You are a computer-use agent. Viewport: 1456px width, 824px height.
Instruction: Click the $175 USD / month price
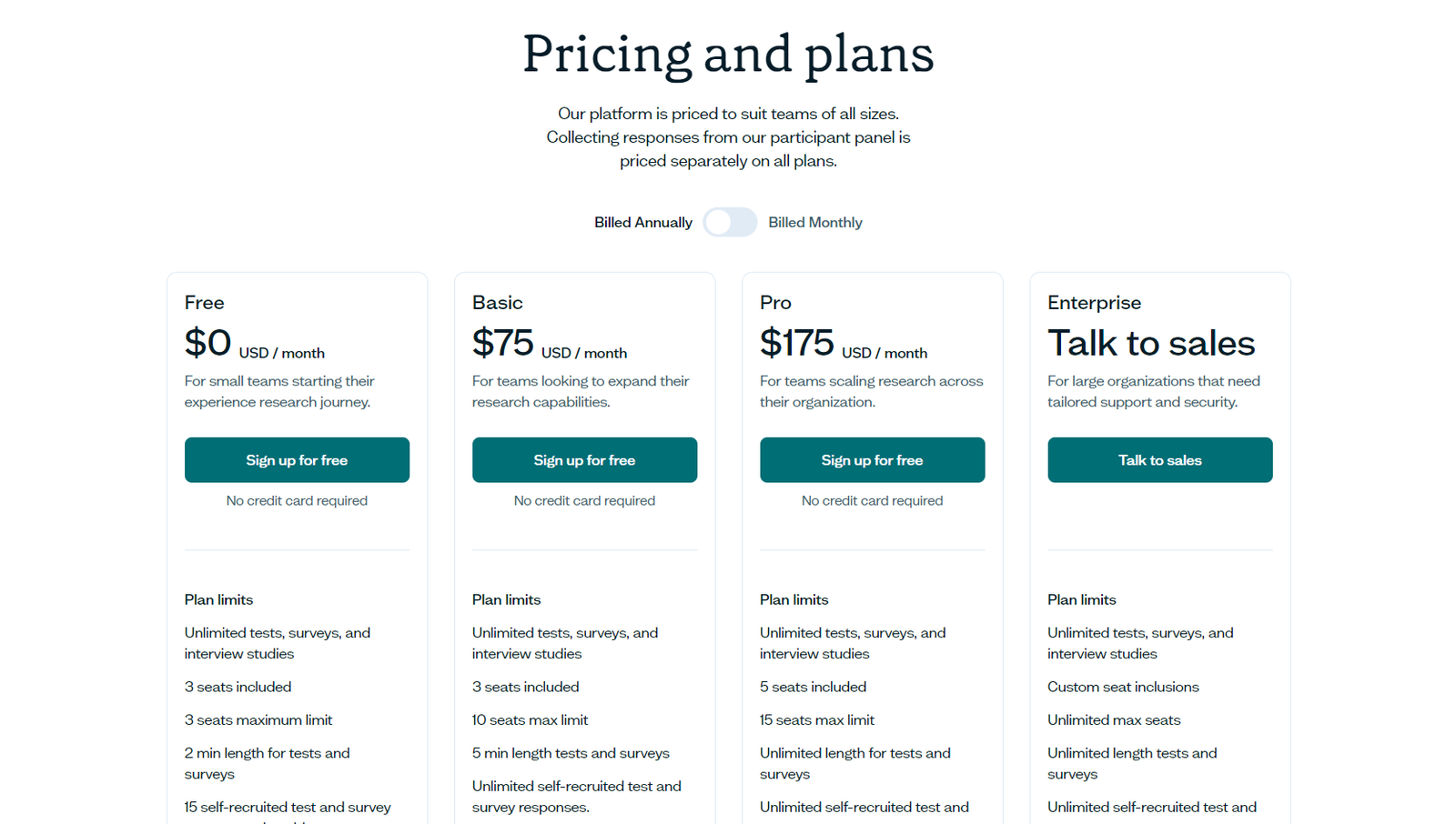(843, 345)
